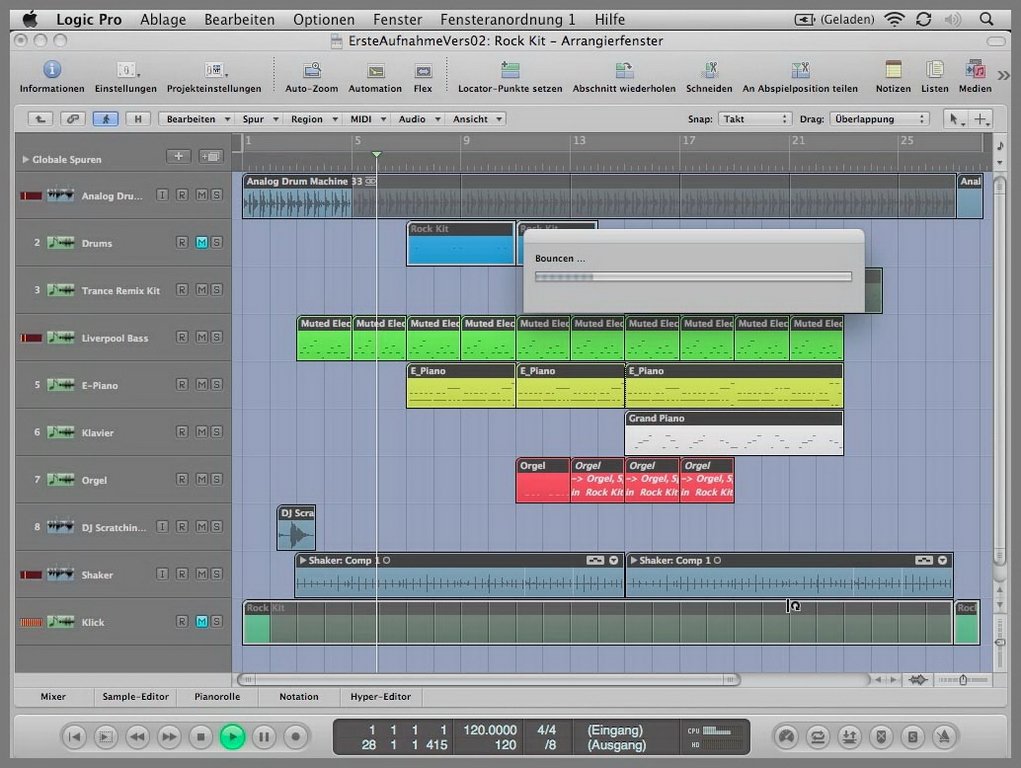
Task: Expand the Globale Spuren section
Action: (25, 159)
